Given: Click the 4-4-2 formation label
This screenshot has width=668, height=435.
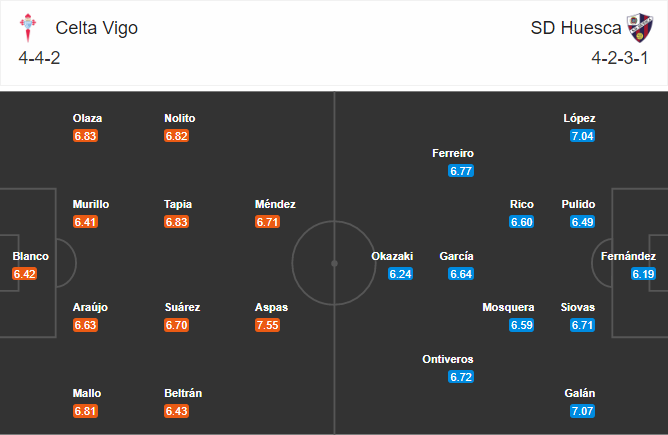Looking at the screenshot, I should click(39, 58).
